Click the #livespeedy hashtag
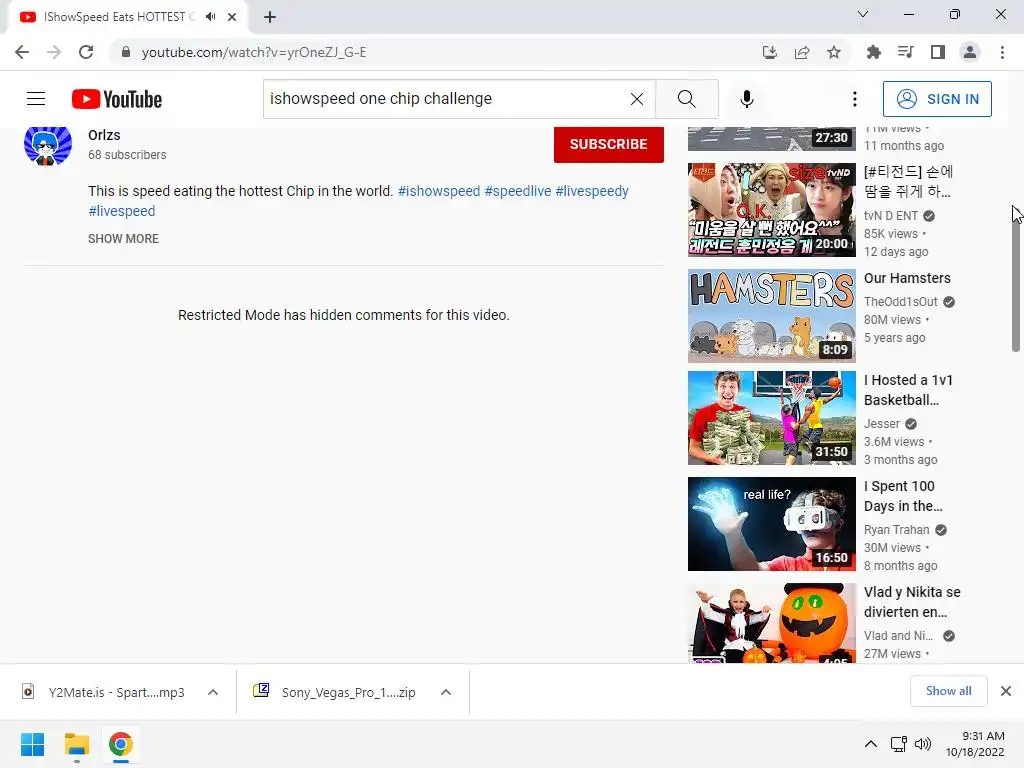The width and height of the screenshot is (1024, 768). 592,191
